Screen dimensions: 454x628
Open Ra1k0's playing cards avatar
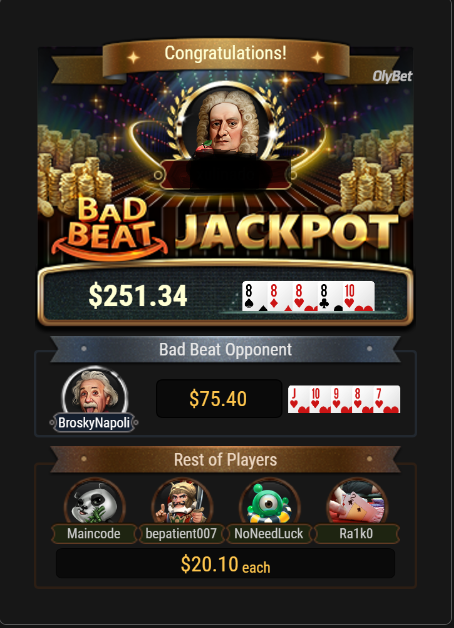point(357,501)
